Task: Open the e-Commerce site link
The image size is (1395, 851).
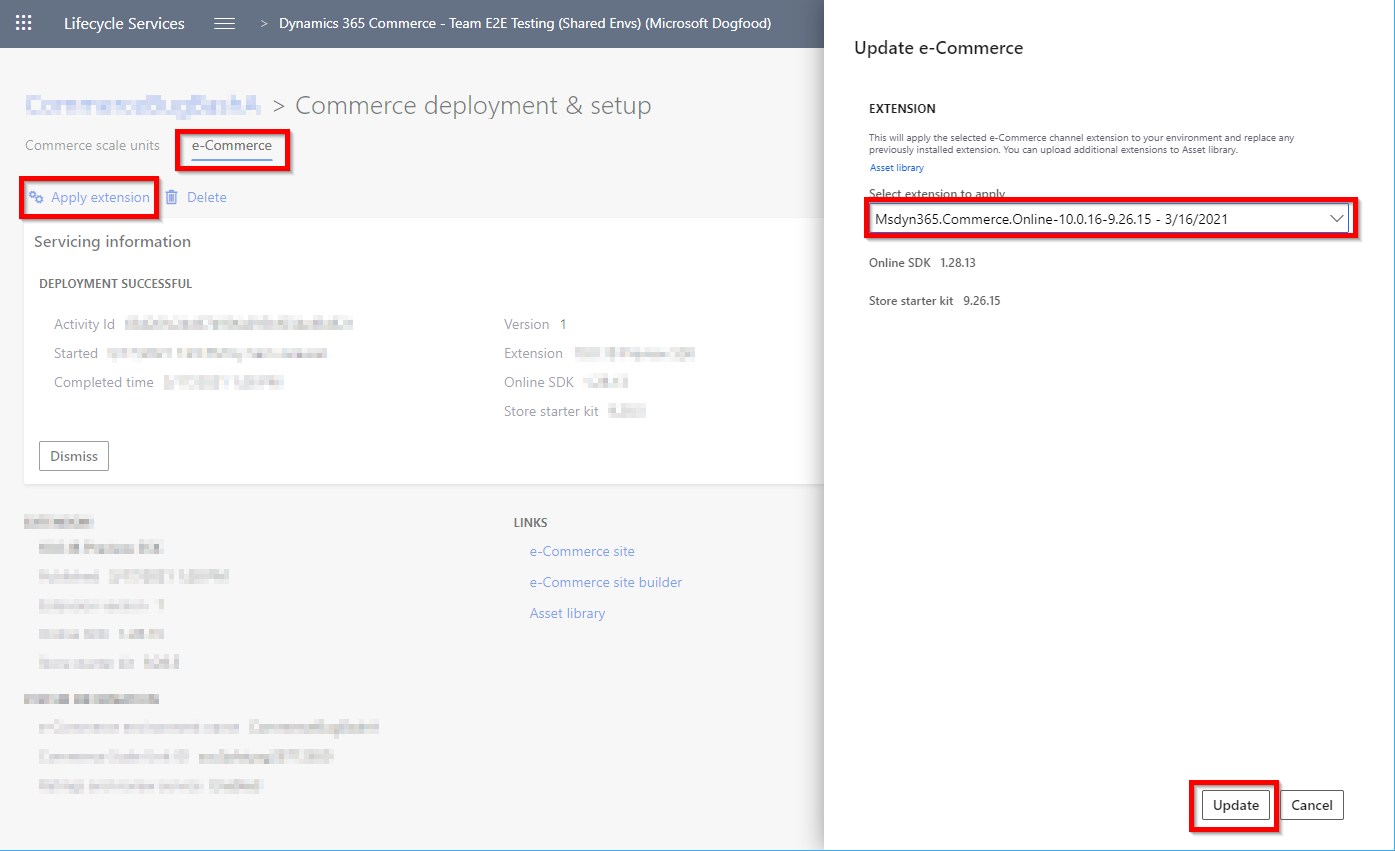Action: [582, 551]
